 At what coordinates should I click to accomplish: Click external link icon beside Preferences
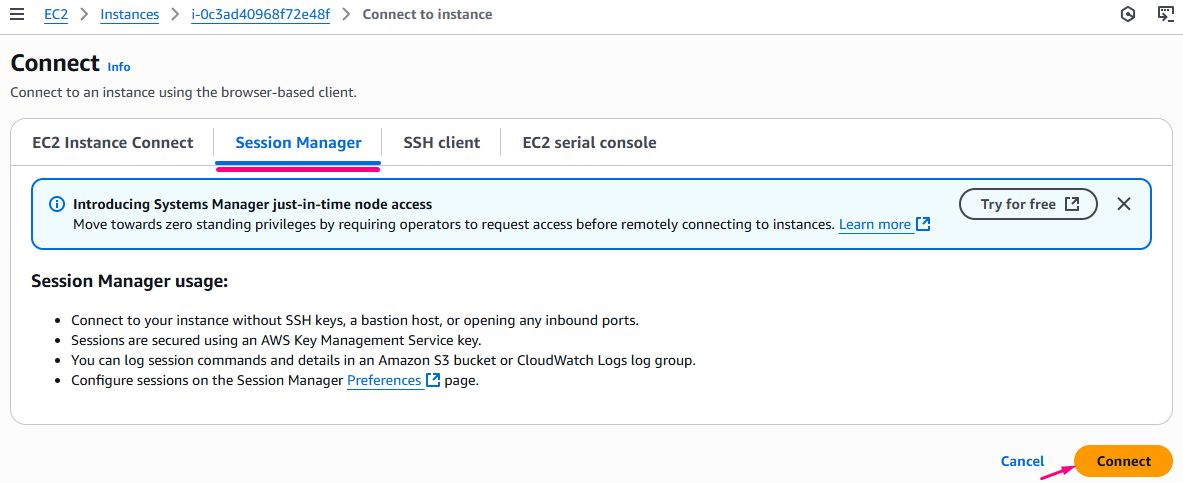point(433,381)
